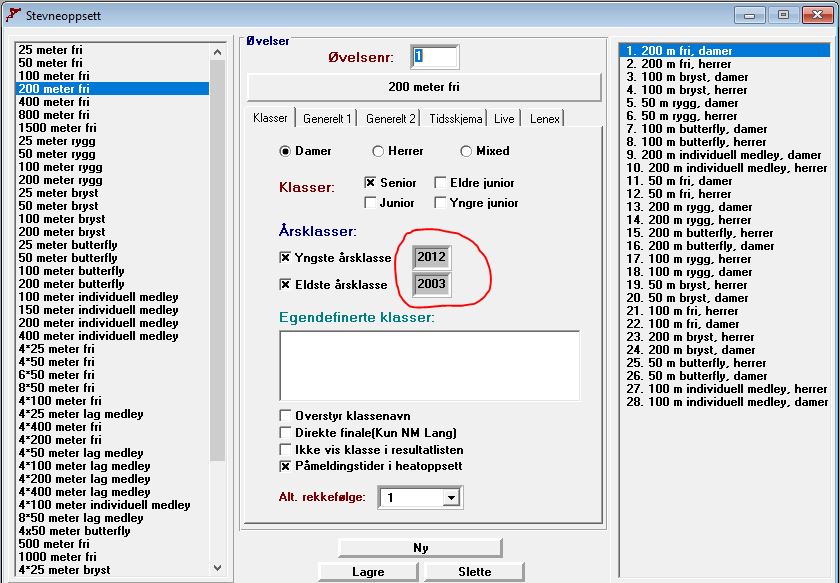Select 9. 200 m individuell medley, damer

[x=723, y=155]
